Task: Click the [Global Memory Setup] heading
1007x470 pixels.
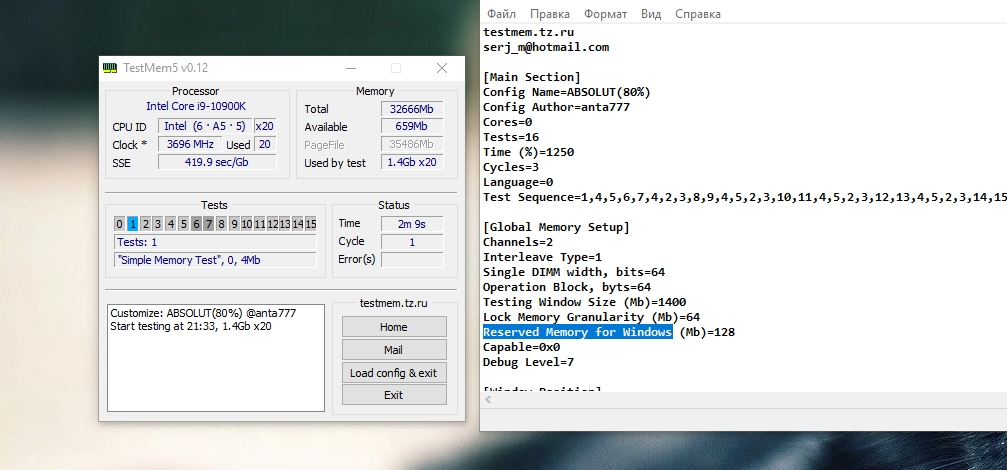Action: coord(556,227)
